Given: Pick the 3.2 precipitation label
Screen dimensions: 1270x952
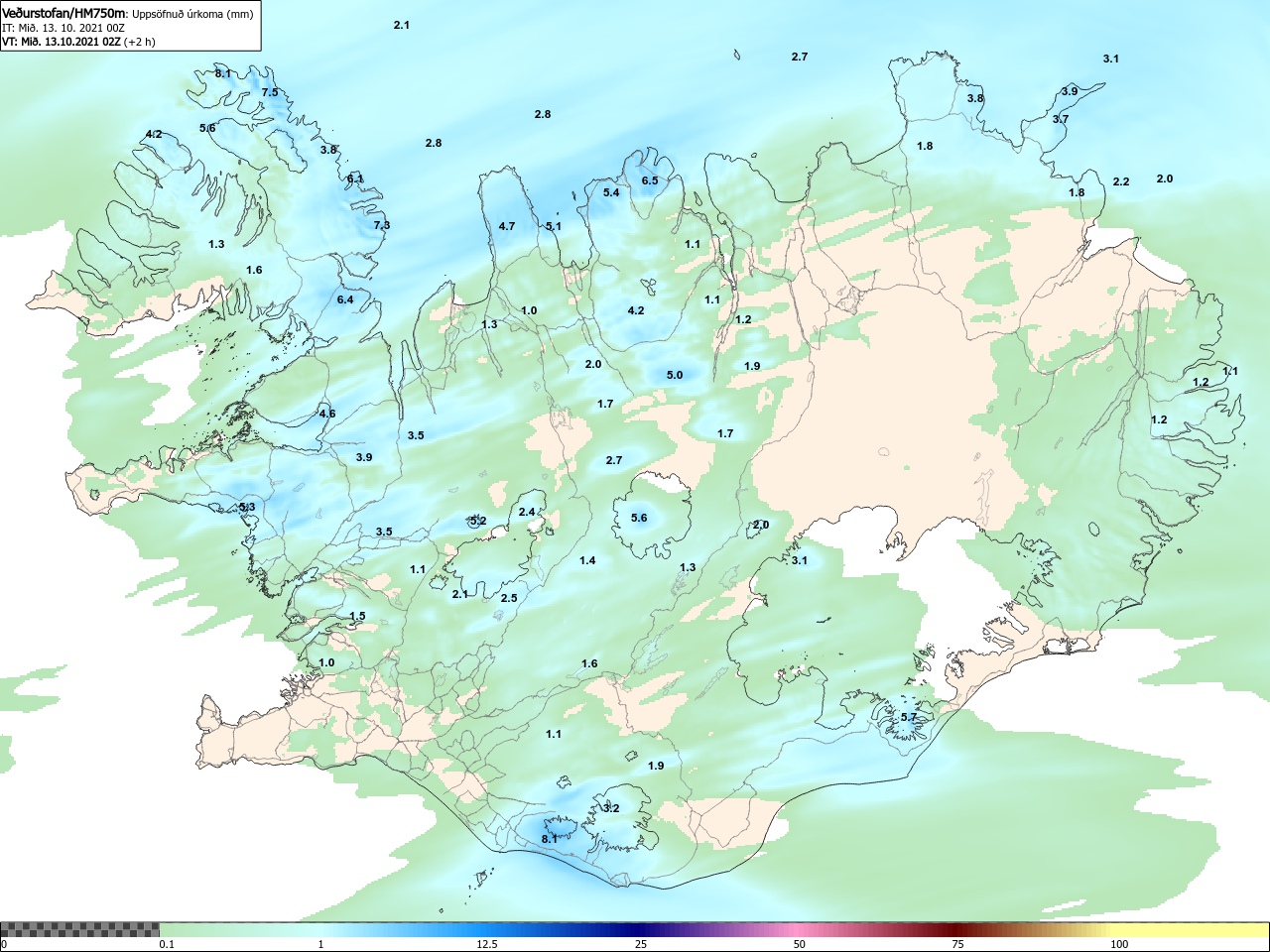Looking at the screenshot, I should 611,808.
